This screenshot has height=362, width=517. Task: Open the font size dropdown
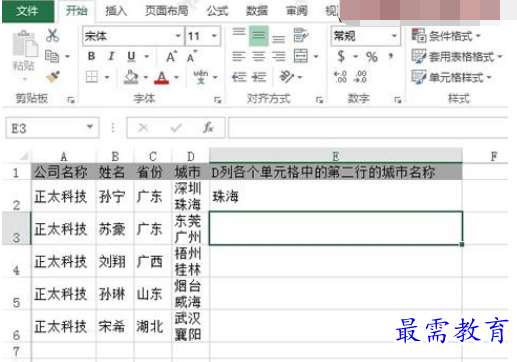(x=214, y=36)
